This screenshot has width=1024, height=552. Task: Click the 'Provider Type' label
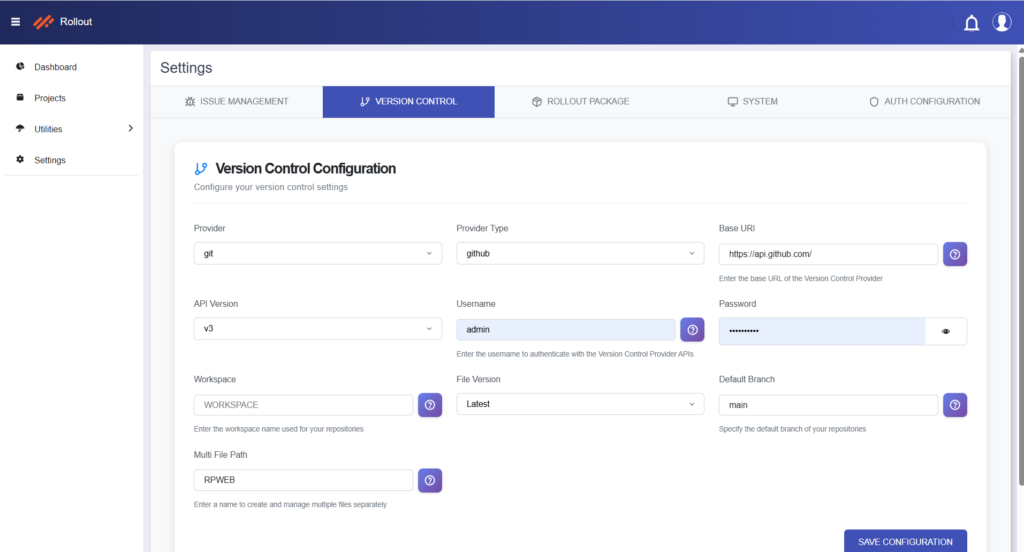(482, 228)
